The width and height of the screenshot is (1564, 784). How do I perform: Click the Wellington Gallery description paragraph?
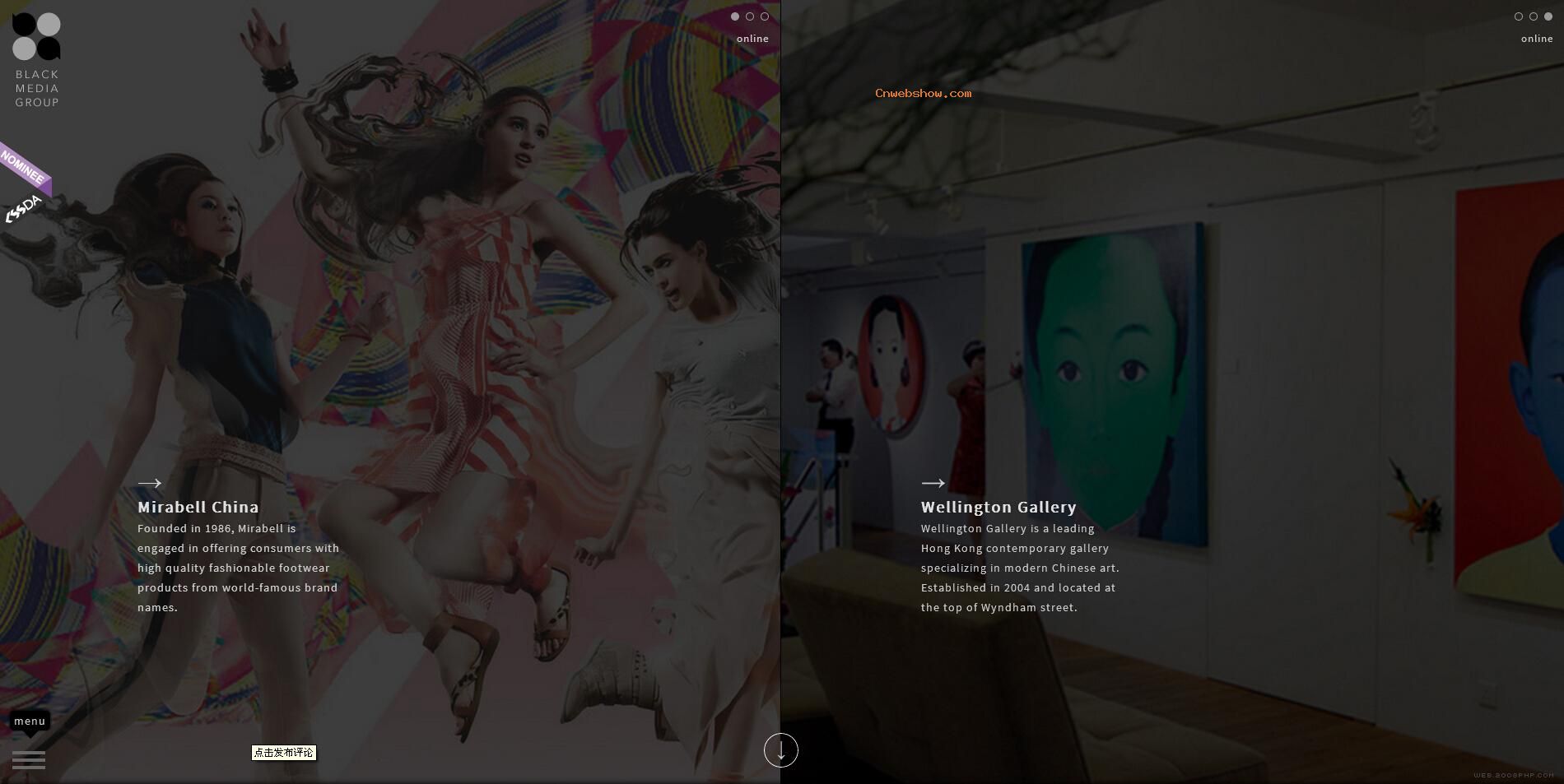[1020, 568]
